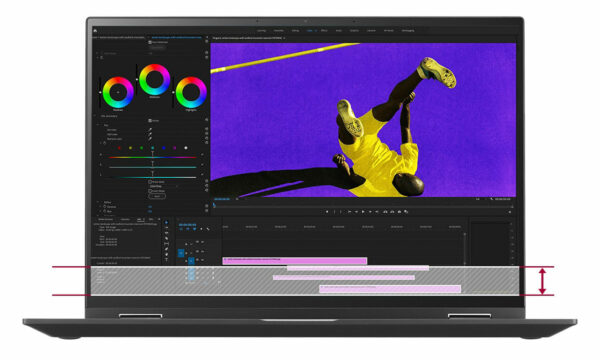Screen dimensions: 600x360
Task: Select the Pen tool in timeline toolbar
Action: tap(166, 249)
